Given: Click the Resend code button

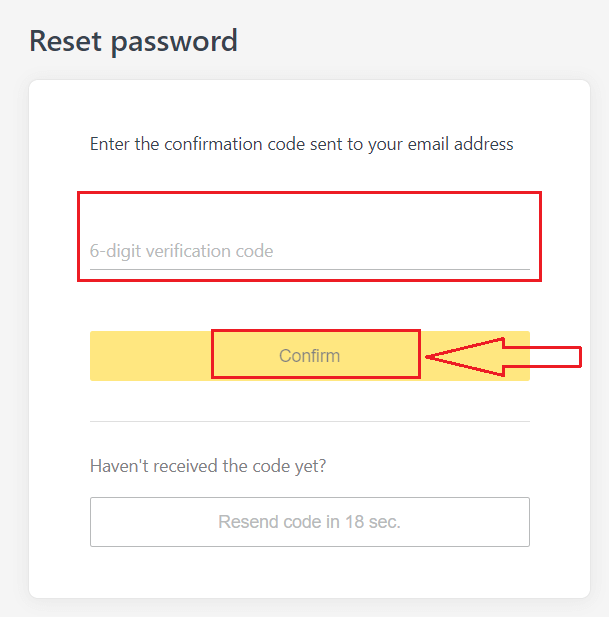Looking at the screenshot, I should (x=309, y=522).
